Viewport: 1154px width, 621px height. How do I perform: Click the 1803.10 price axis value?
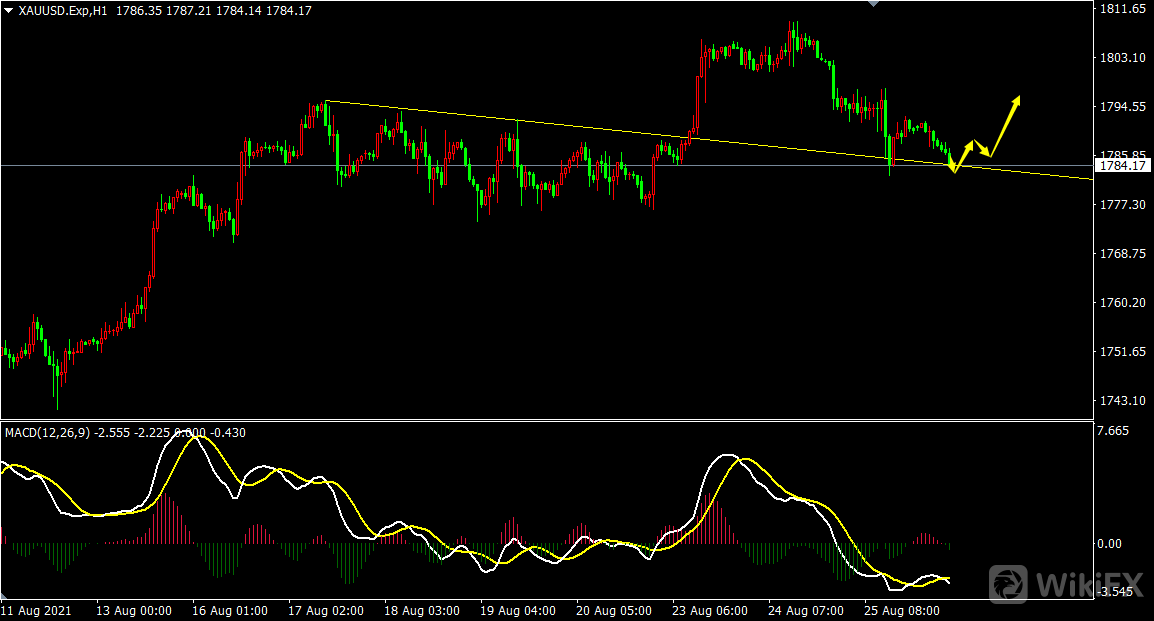1121,58
